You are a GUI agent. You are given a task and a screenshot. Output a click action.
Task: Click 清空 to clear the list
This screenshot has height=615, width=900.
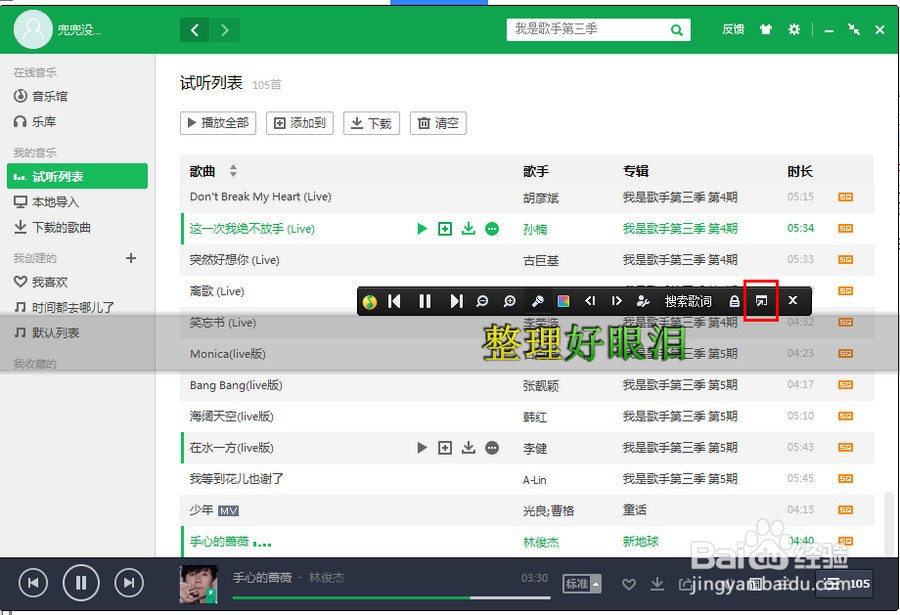438,123
